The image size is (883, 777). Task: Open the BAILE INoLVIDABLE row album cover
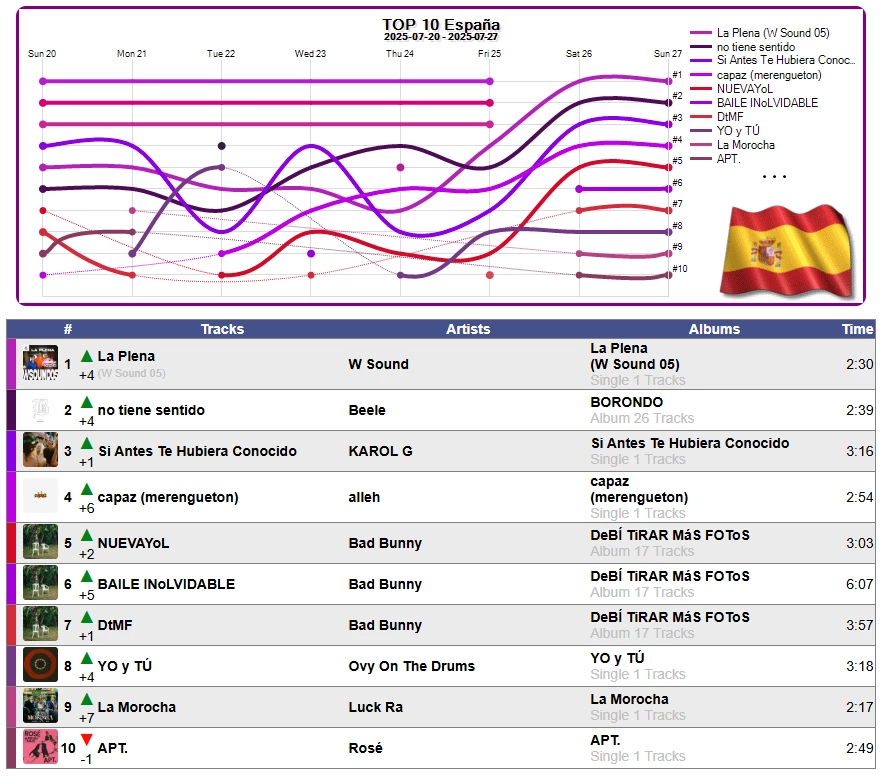40,583
